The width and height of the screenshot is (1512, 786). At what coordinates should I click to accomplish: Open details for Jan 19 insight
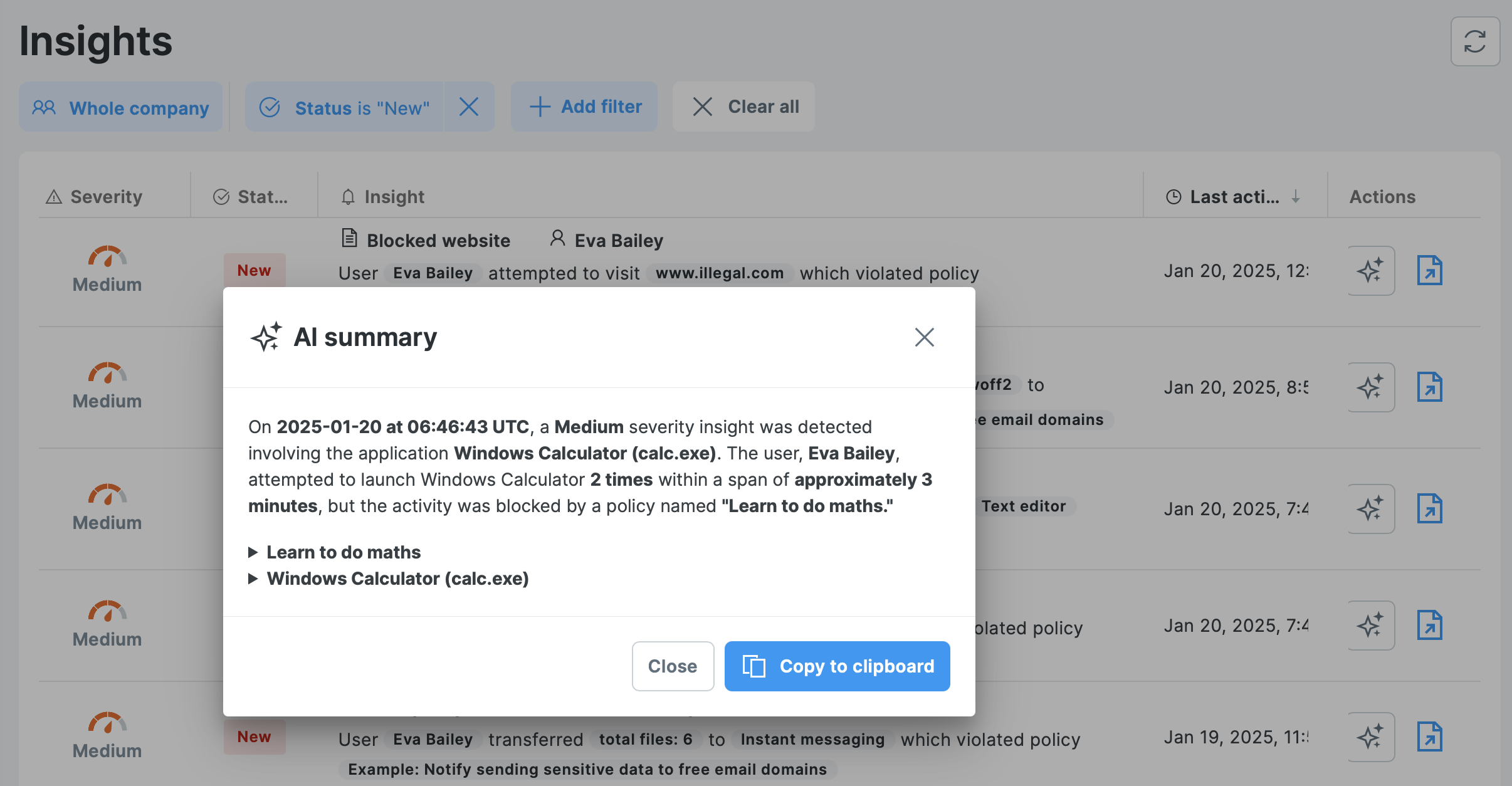(x=1429, y=737)
